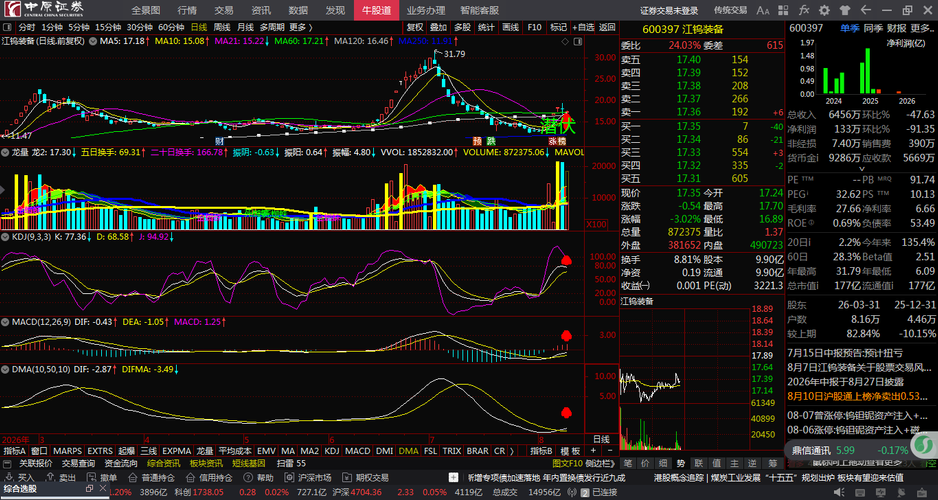The image size is (938, 500).
Task: Click 返回 return button
Action: [607, 27]
